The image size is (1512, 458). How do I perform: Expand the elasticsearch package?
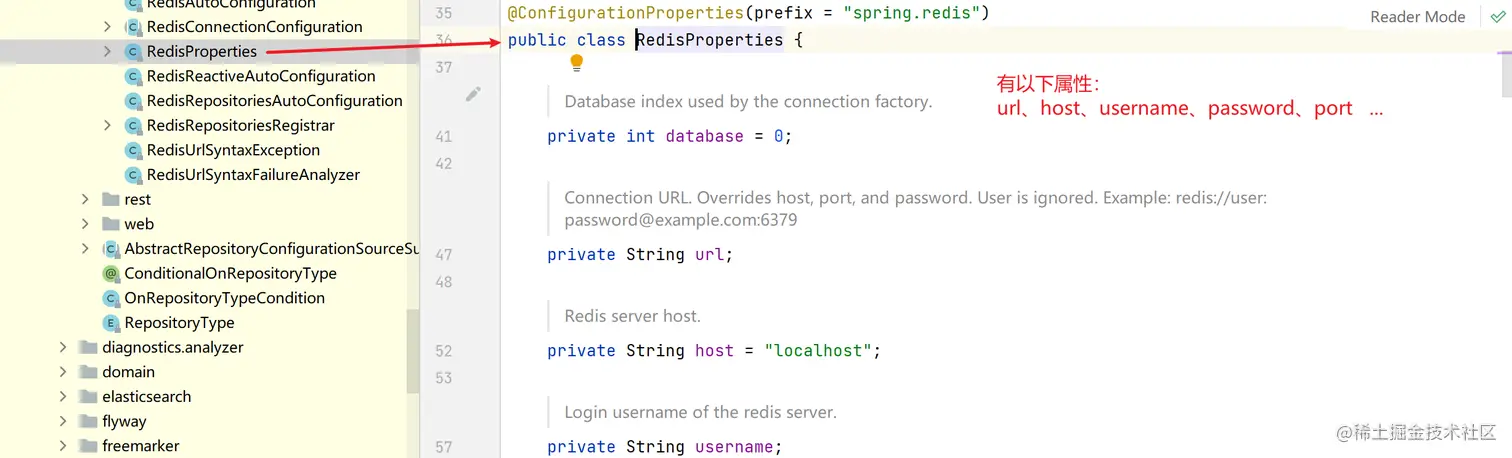[x=64, y=397]
